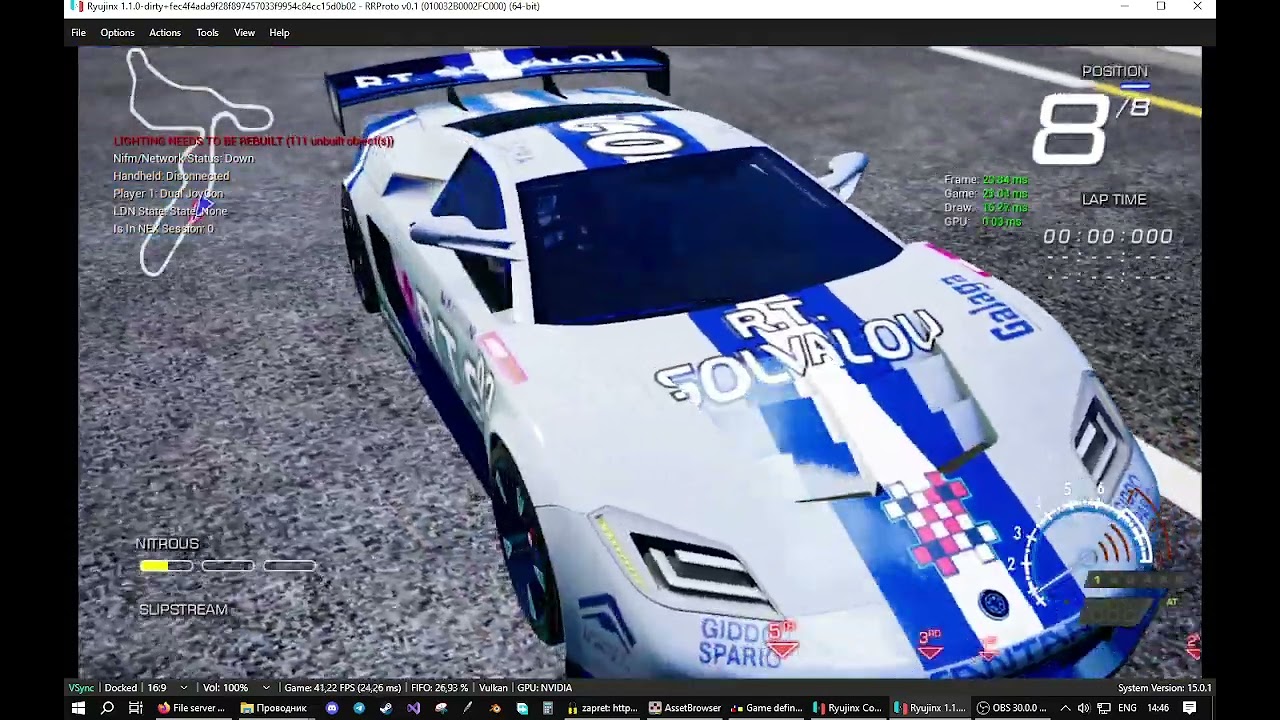The image size is (1280, 720).
Task: Click the FIFO percentage in the status bar
Action: click(x=439, y=688)
